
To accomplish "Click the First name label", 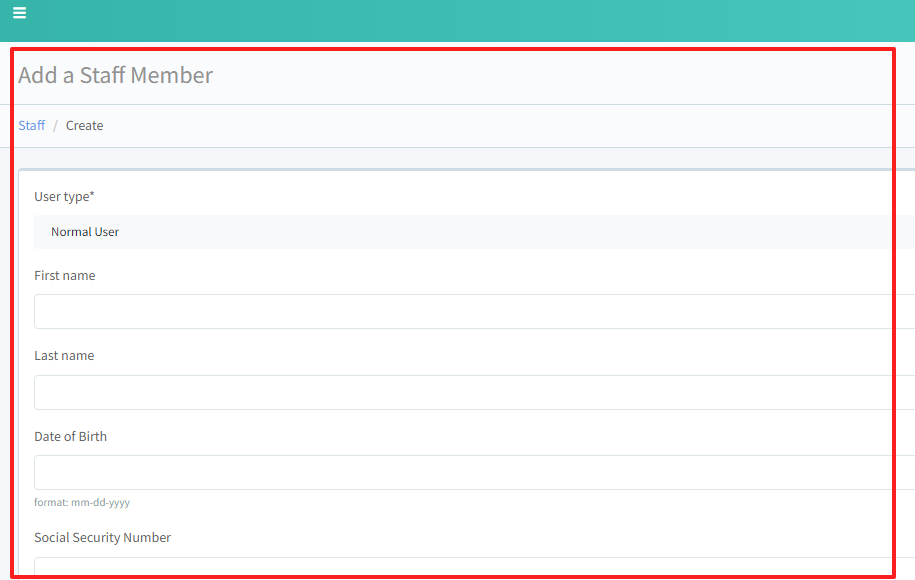I will pyautogui.click(x=65, y=276).
